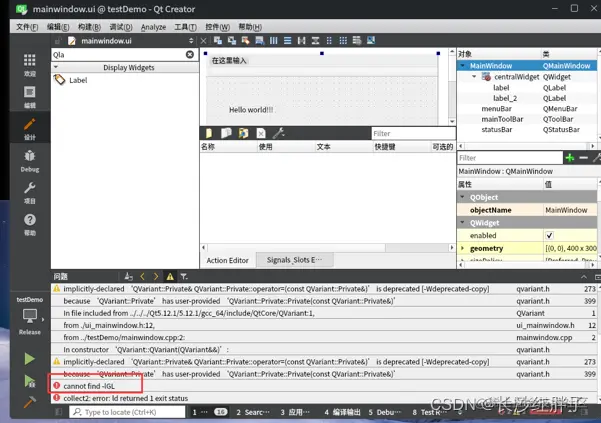
Task: Open the 2 Search Results output pane
Action: (253, 412)
